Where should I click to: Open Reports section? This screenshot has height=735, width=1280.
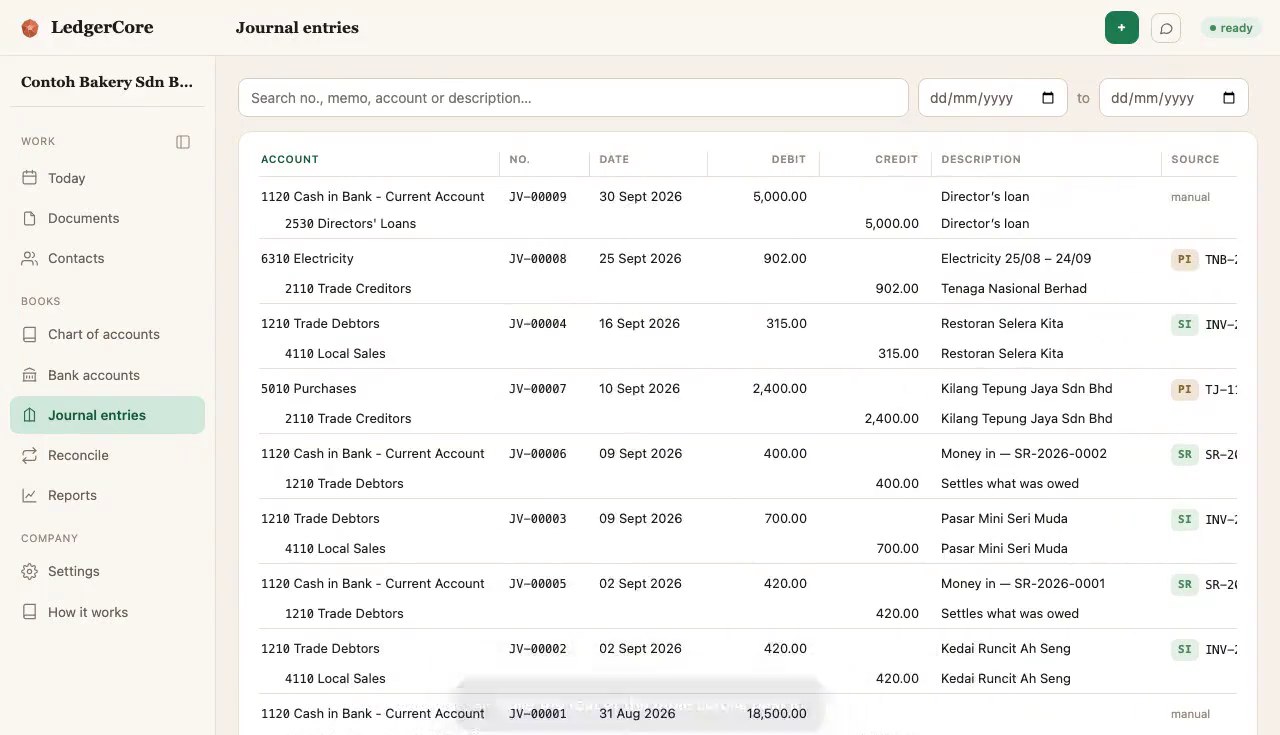click(x=107, y=495)
